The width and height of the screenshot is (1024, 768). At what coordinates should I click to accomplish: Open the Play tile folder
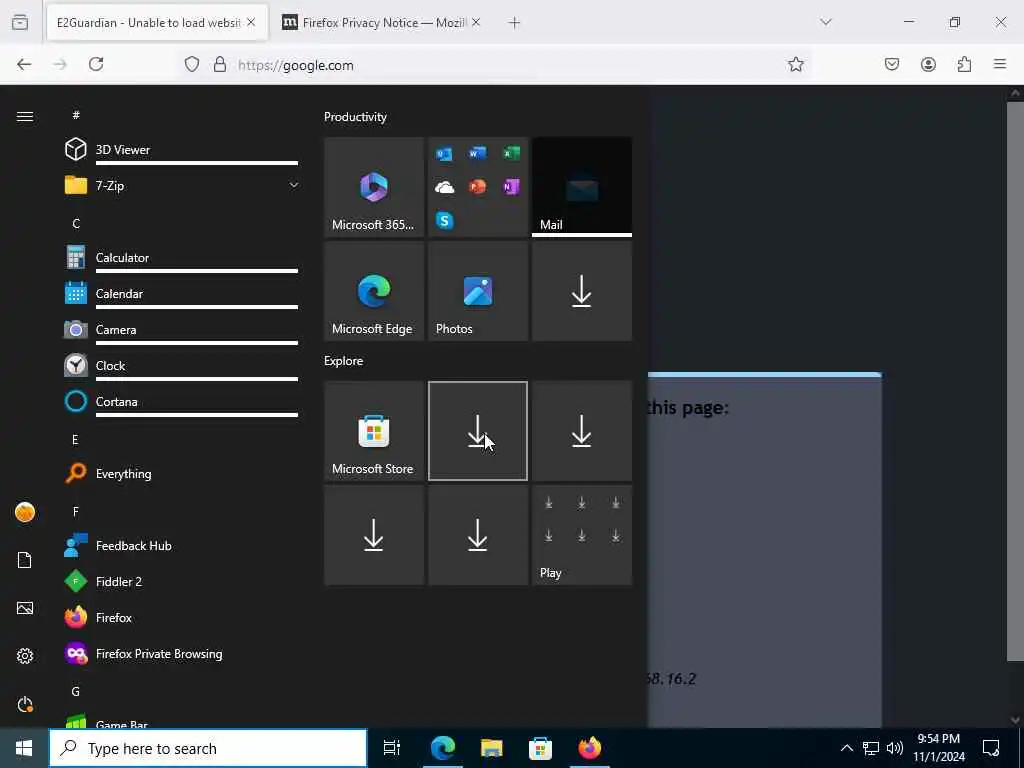point(582,535)
